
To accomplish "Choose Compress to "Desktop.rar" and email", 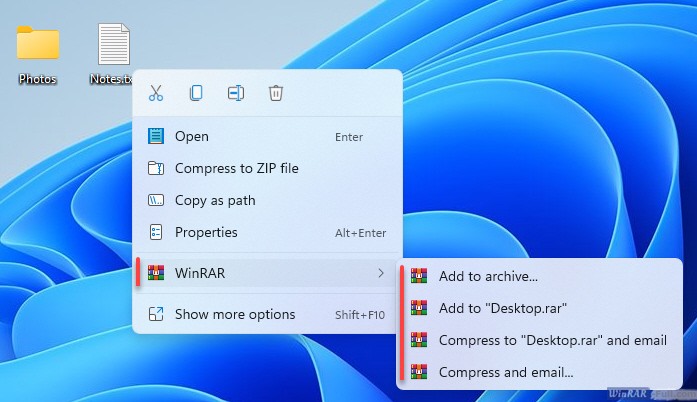I will pos(552,340).
